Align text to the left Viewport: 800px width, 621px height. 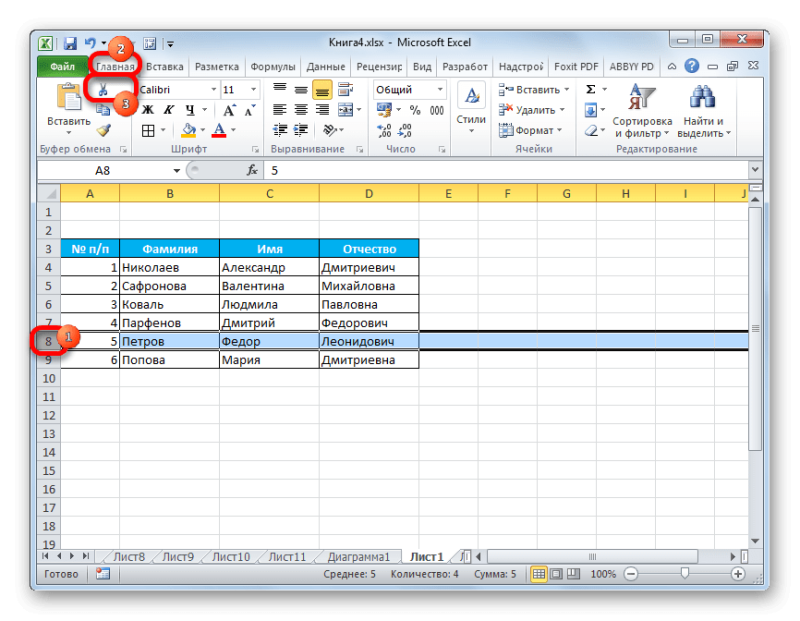[279, 109]
